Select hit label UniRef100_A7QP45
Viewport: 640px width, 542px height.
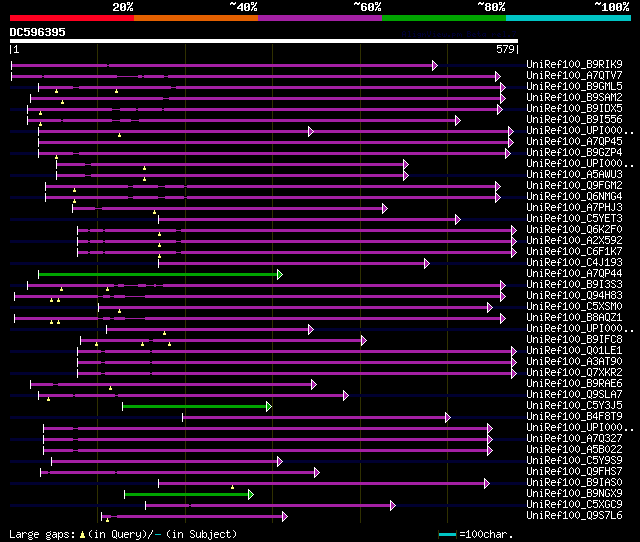pyautogui.click(x=574, y=142)
